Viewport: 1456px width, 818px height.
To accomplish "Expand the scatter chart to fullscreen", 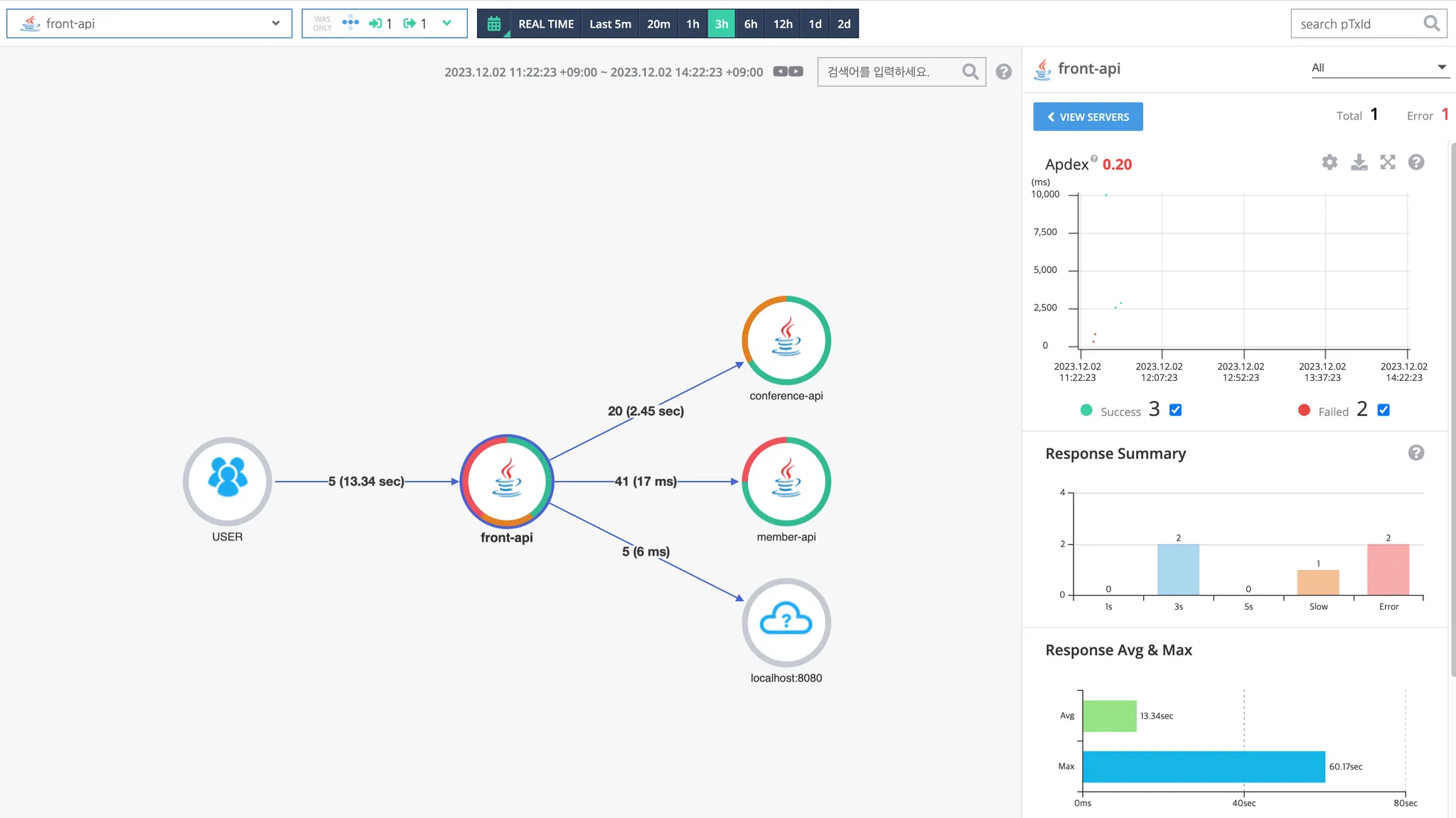I will pos(1388,162).
